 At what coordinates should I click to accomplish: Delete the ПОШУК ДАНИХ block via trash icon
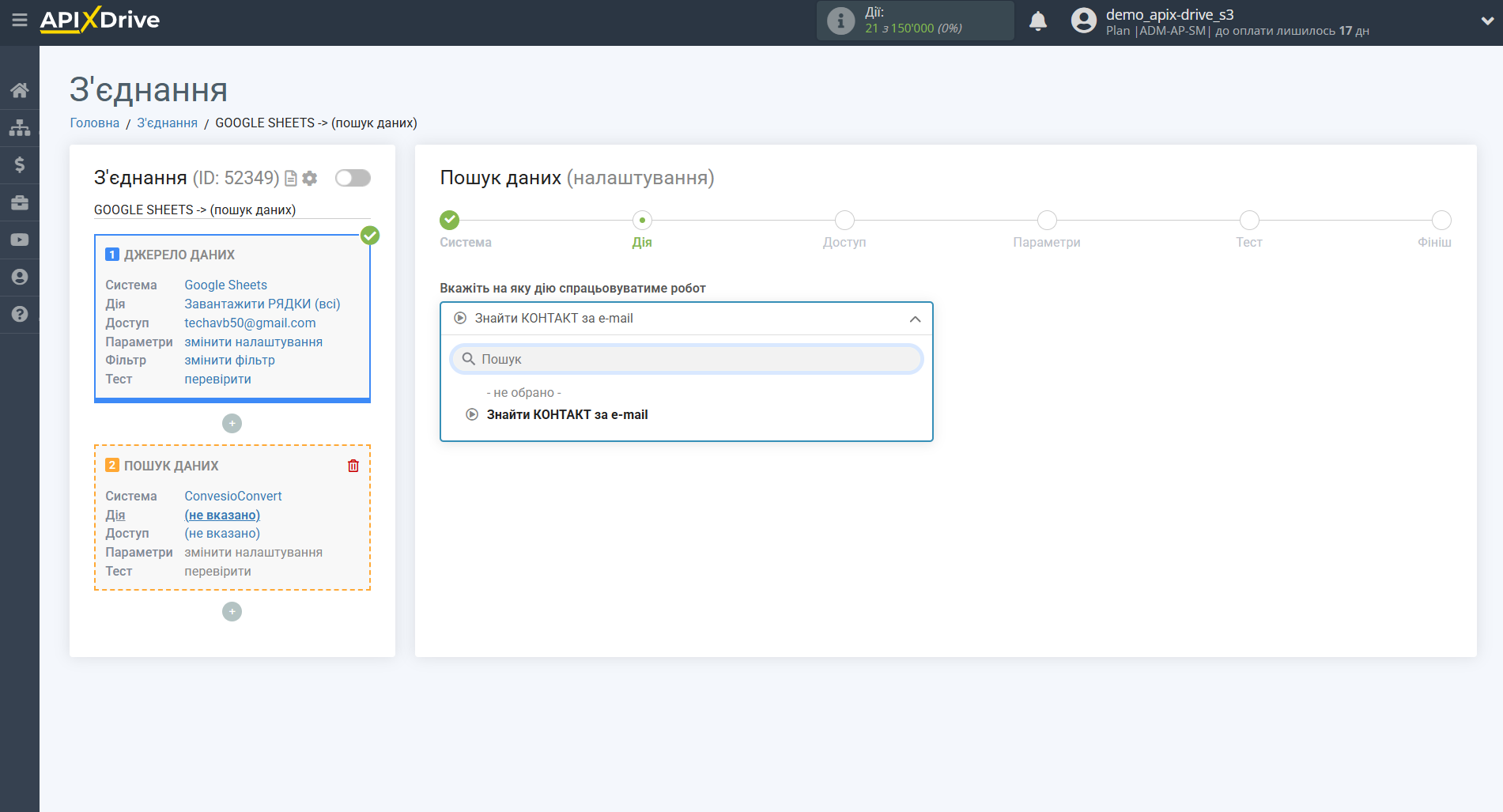click(x=353, y=466)
